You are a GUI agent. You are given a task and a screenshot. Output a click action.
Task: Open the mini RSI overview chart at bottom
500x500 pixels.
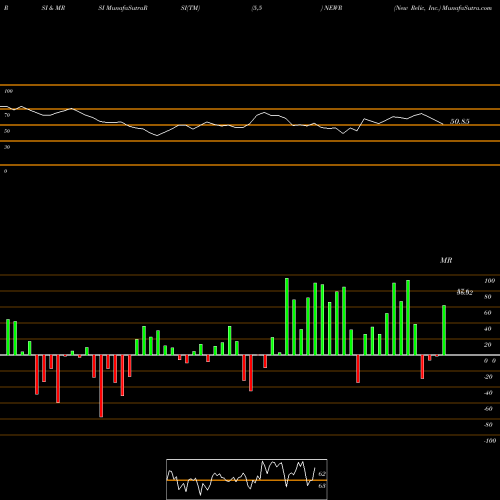click(247, 479)
